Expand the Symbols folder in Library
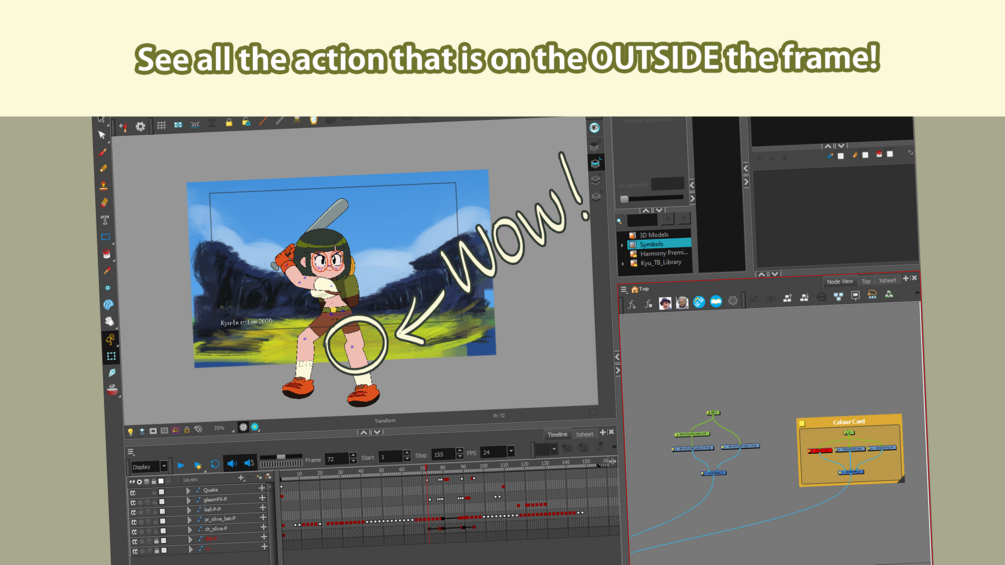1005x565 pixels. (622, 245)
